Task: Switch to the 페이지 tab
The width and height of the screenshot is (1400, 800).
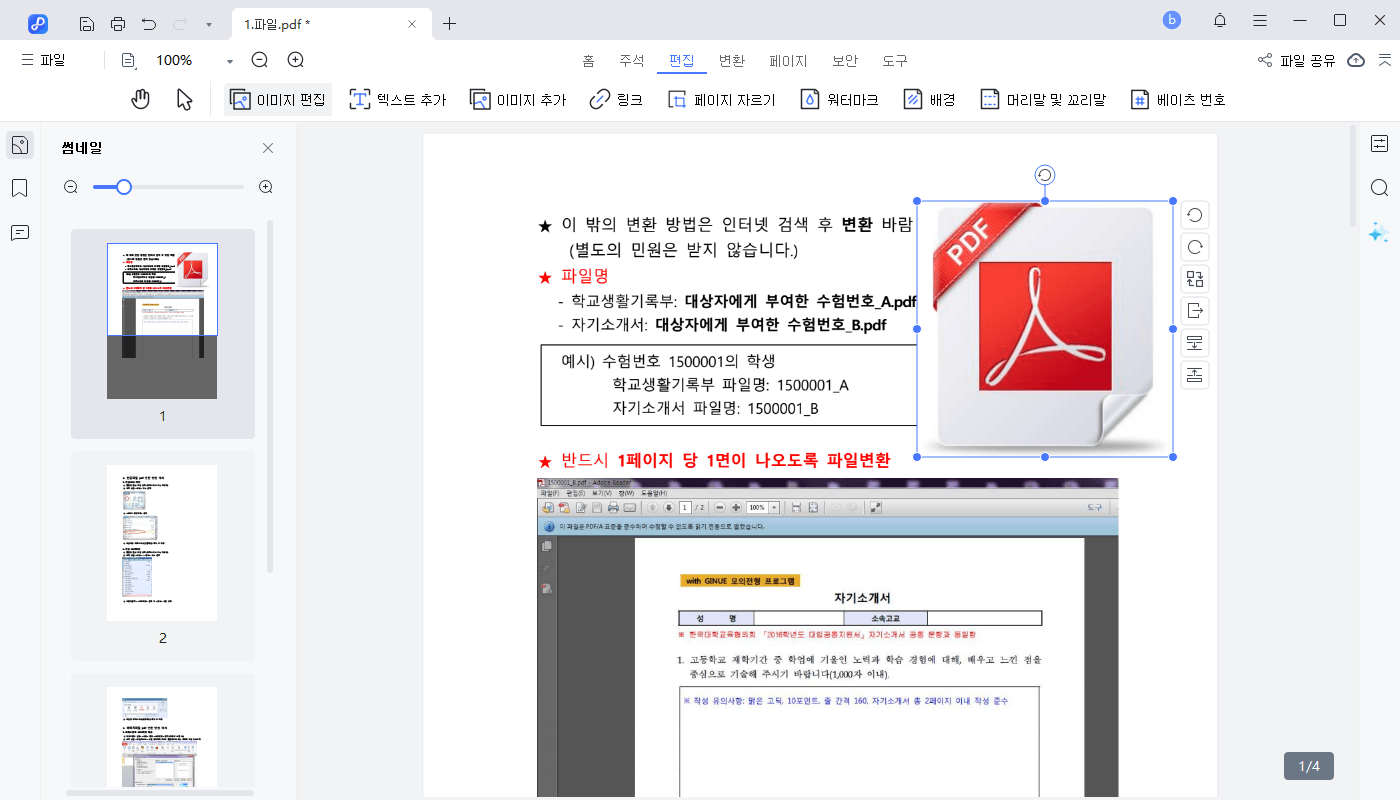Action: [x=788, y=60]
